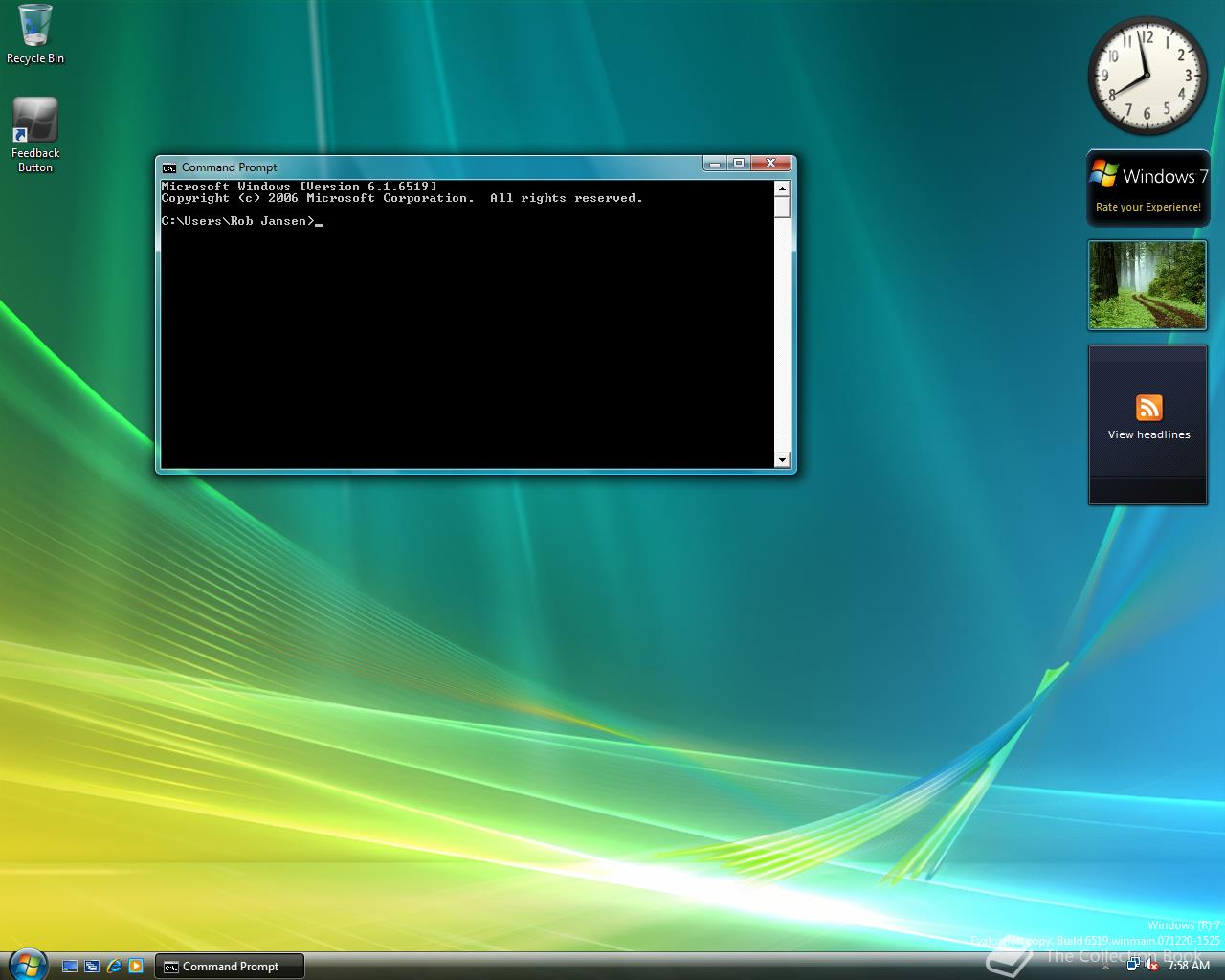Click the 7:58 AM taskbar clock
This screenshot has width=1225, height=980.
click(x=1189, y=966)
